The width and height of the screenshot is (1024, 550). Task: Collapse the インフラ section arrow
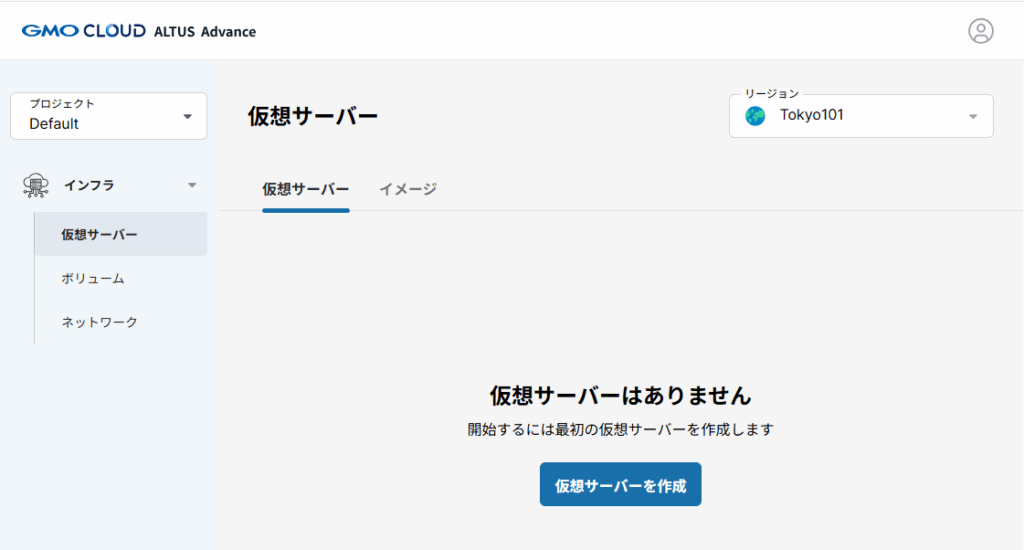(192, 185)
